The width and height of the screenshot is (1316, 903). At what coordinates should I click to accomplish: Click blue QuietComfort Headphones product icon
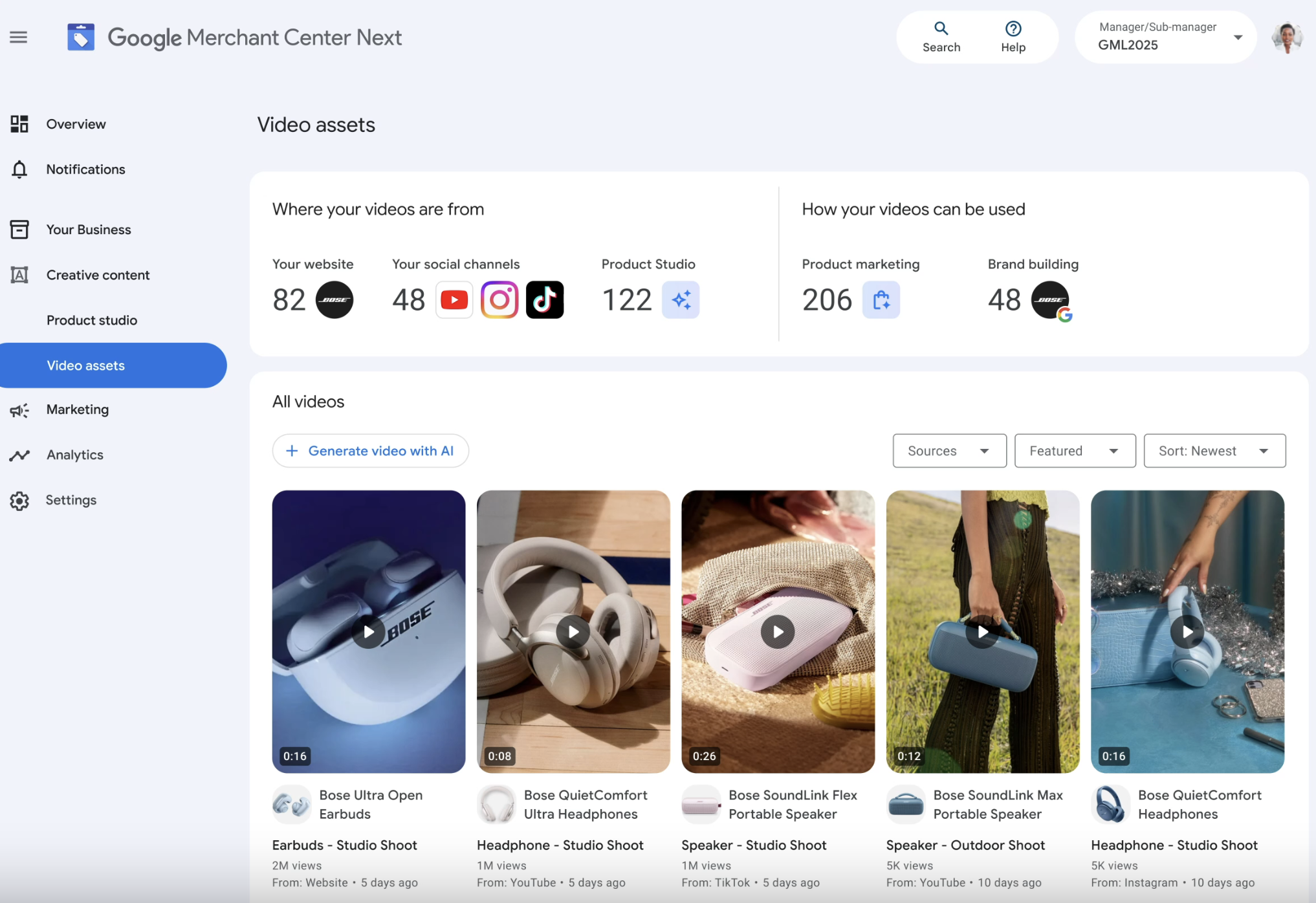pos(1110,804)
